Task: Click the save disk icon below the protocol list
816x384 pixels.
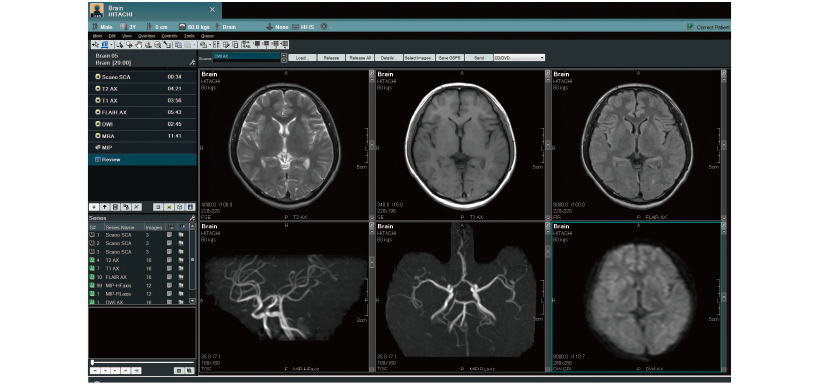Action: [x=116, y=207]
